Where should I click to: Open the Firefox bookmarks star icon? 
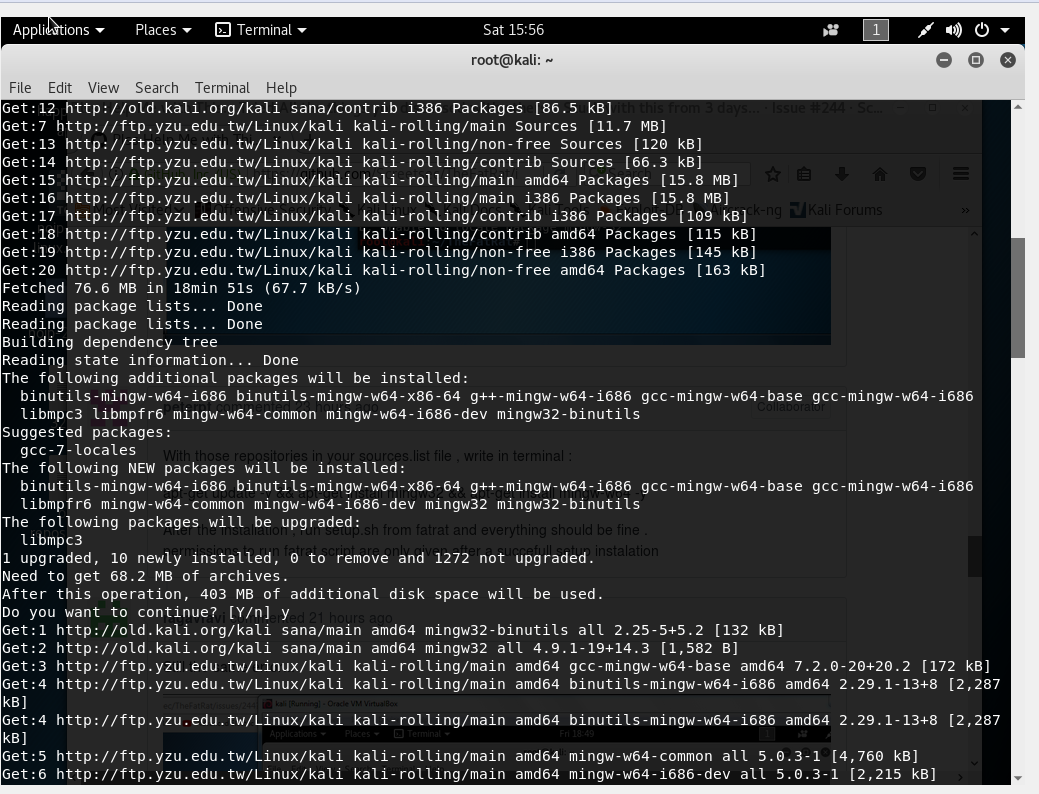772,174
